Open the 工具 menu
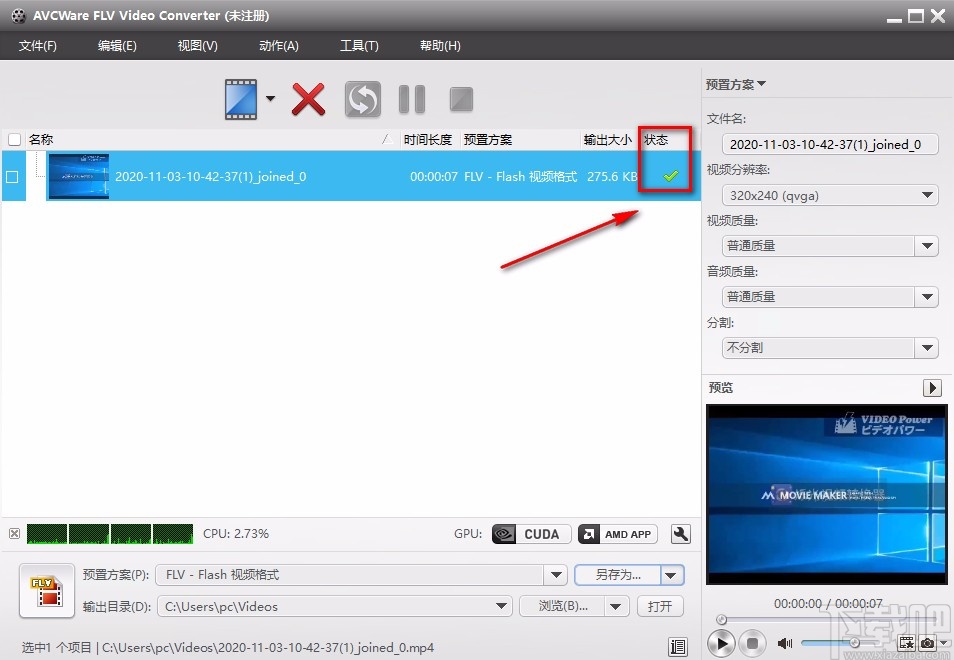Image resolution: width=954 pixels, height=660 pixels. 359,45
